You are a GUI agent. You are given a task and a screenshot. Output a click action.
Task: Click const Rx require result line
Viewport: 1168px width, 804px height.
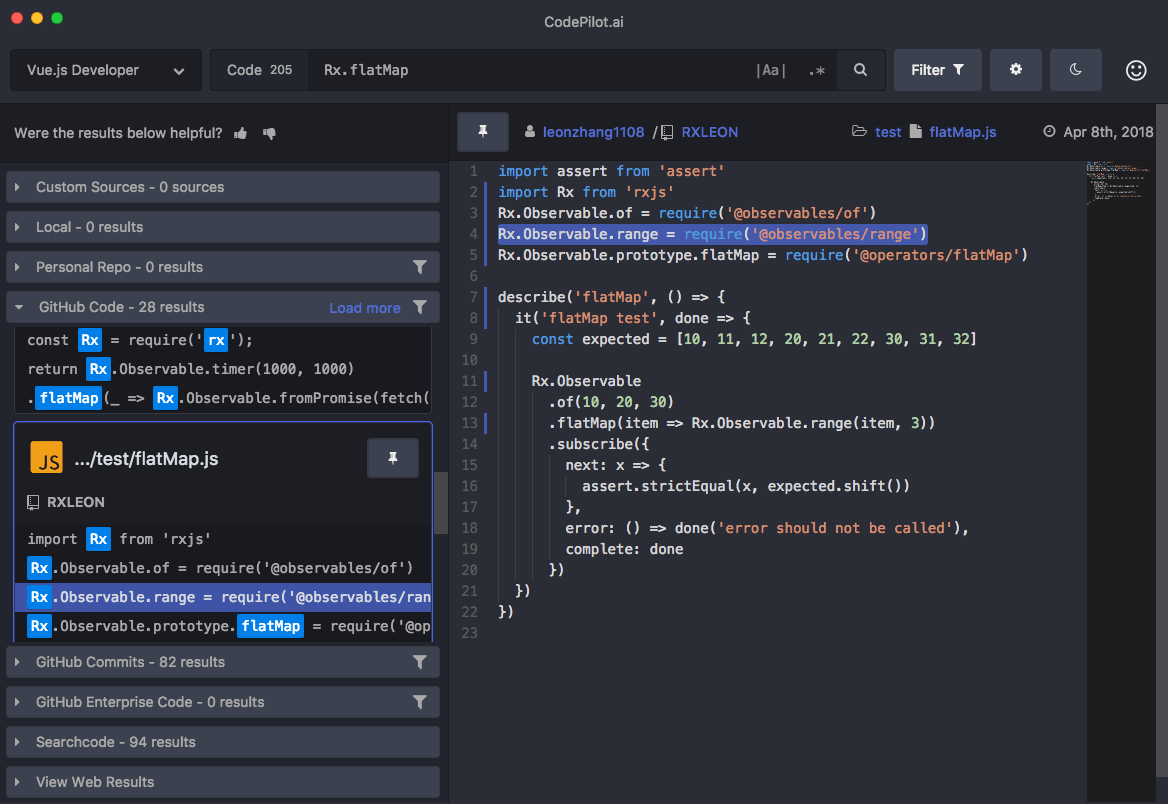tap(223, 340)
